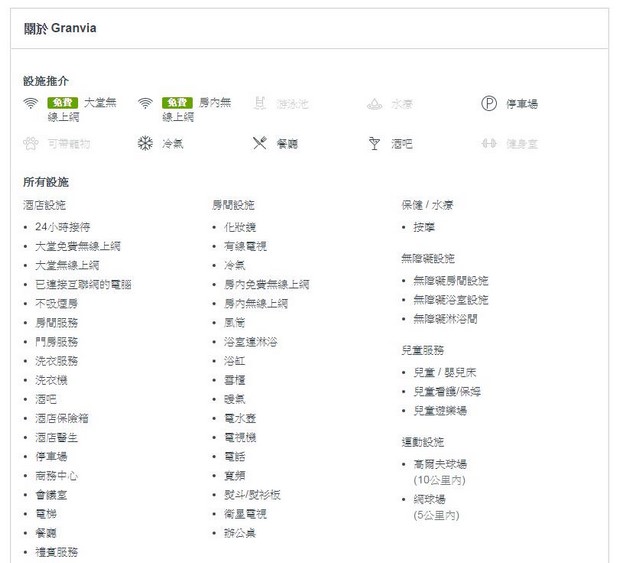Click the '兒童 / 嬰兒床' item
Image resolution: width=620 pixels, height=563 pixels.
(445, 372)
